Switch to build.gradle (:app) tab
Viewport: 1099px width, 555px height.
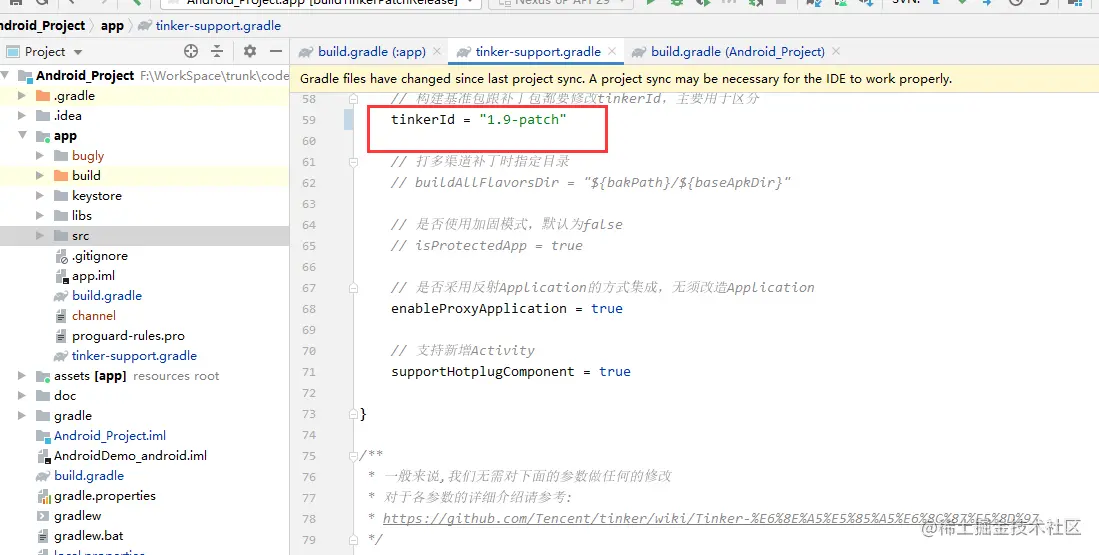point(371,51)
